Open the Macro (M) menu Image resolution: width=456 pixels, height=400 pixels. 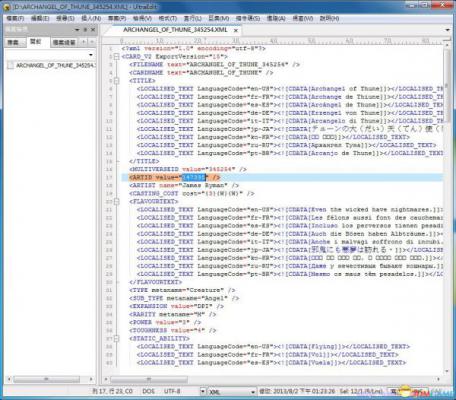click(219, 18)
